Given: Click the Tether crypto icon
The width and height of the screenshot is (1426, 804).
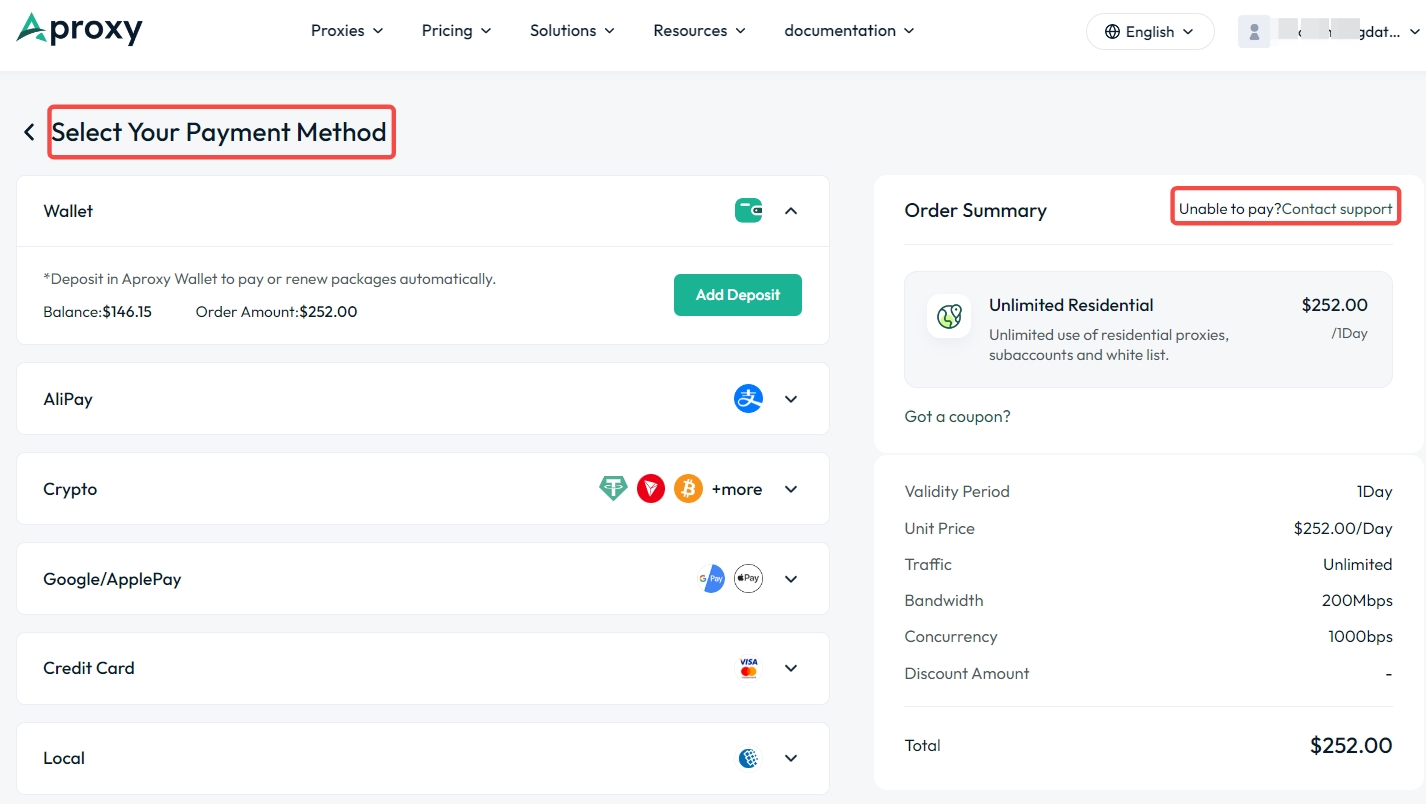Looking at the screenshot, I should click(x=613, y=489).
